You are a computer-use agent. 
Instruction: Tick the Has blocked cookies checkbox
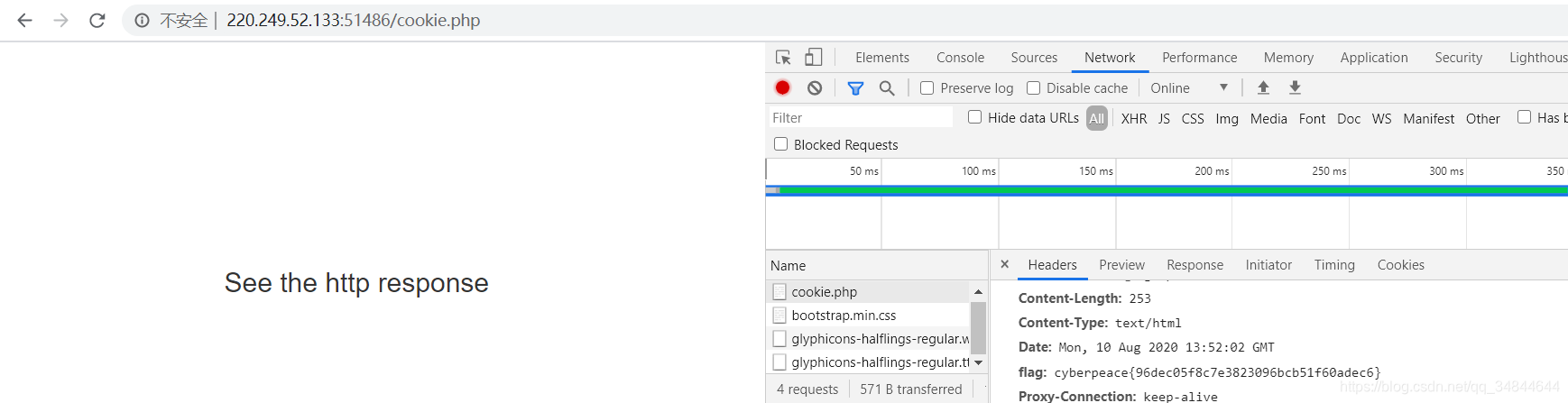(x=1524, y=117)
